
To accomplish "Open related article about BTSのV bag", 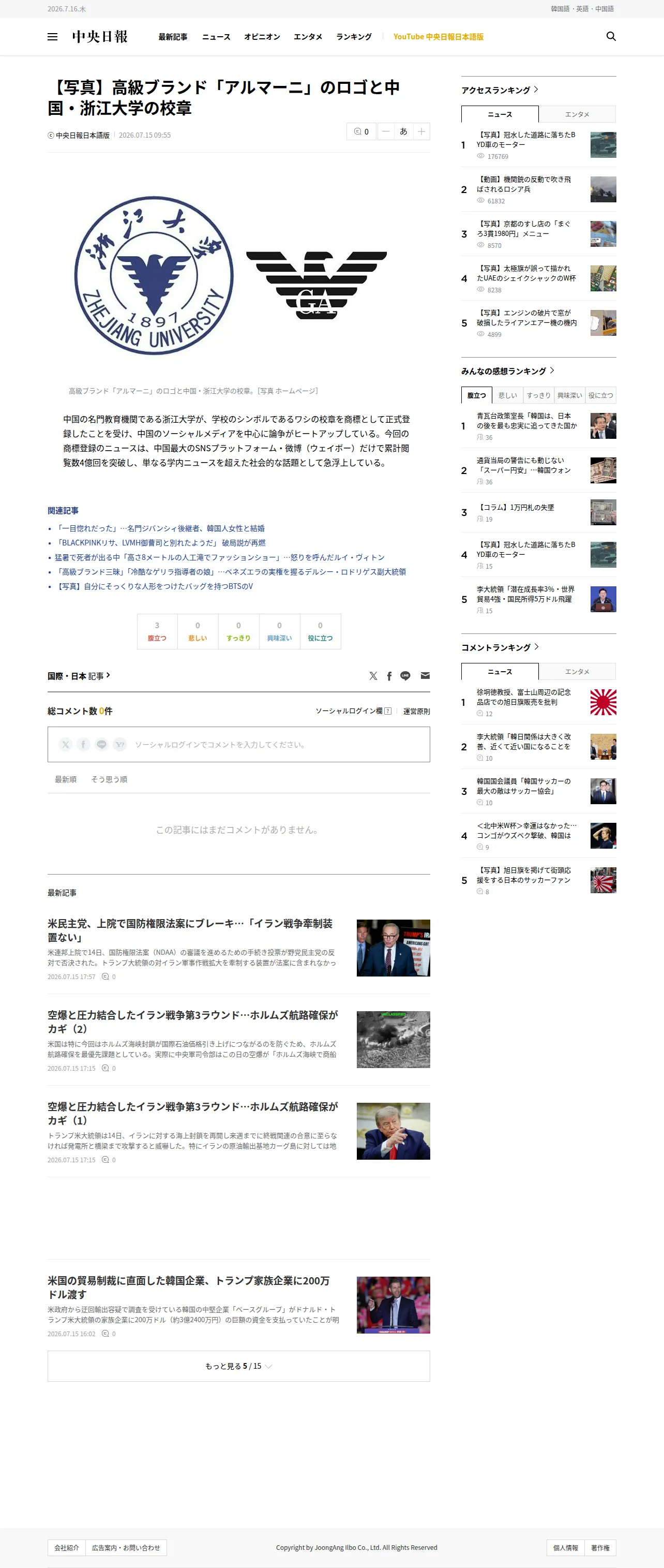I will point(154,586).
